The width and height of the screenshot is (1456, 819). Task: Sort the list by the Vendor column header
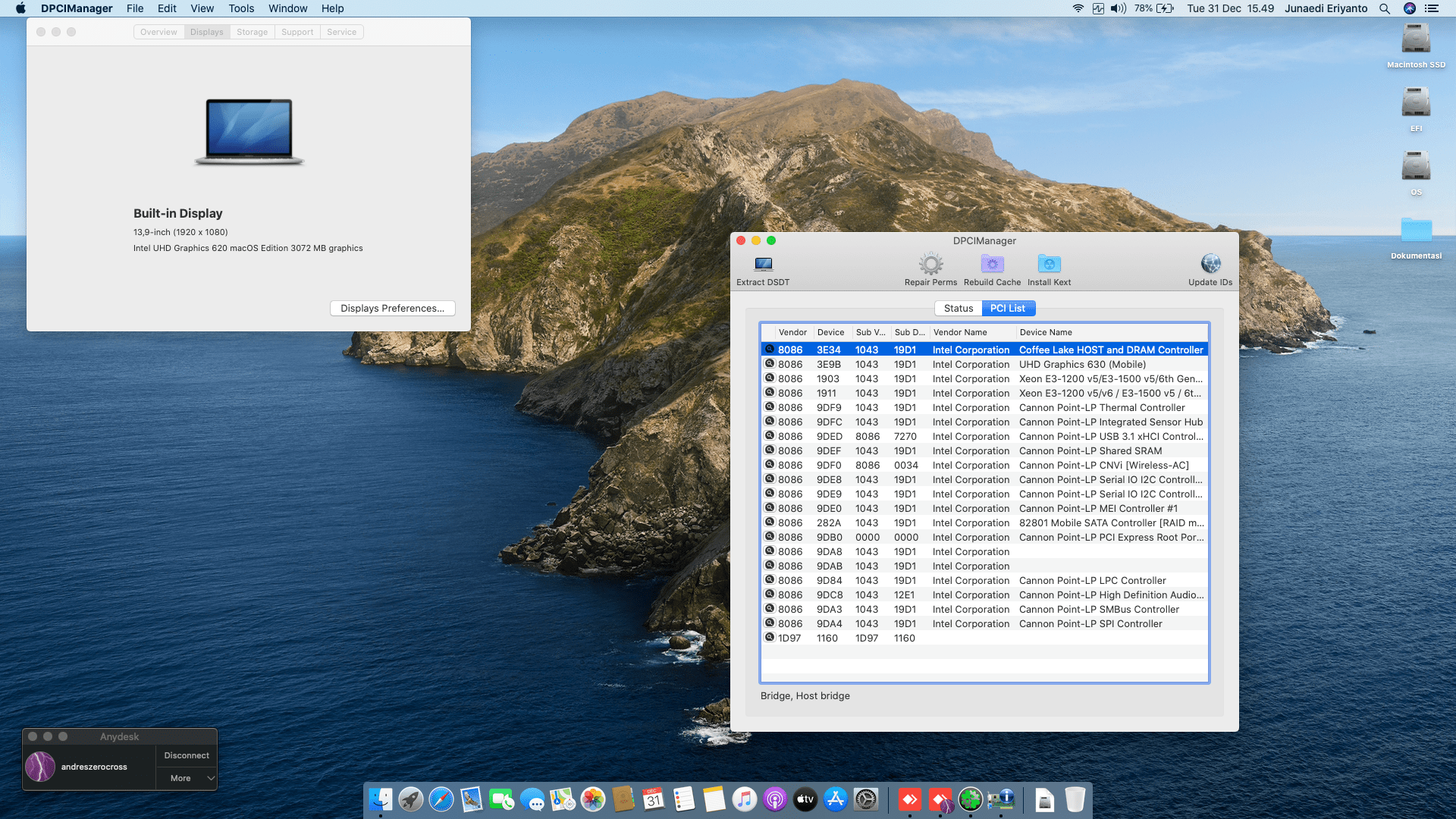point(792,332)
